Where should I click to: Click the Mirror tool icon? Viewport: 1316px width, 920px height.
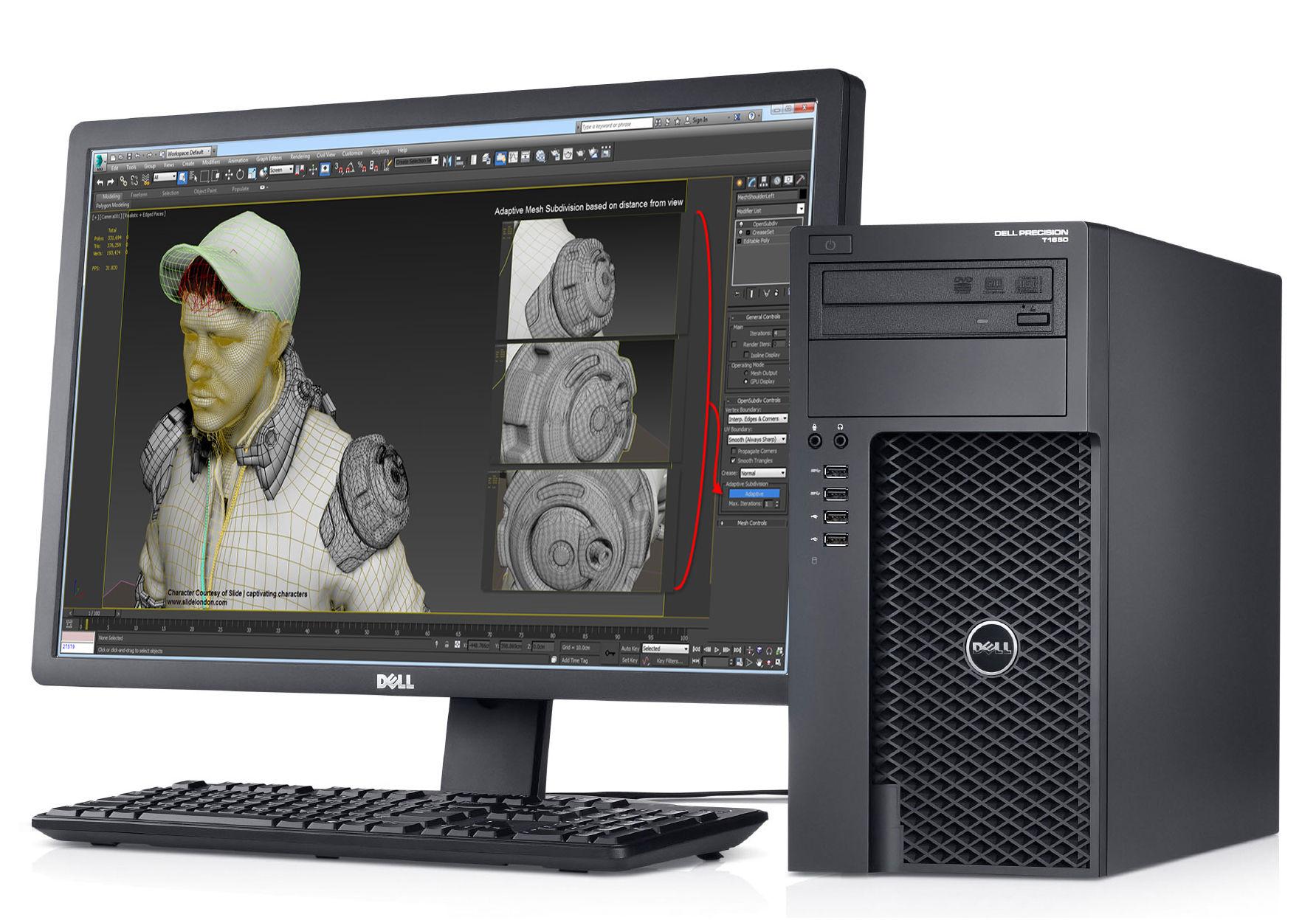[447, 161]
